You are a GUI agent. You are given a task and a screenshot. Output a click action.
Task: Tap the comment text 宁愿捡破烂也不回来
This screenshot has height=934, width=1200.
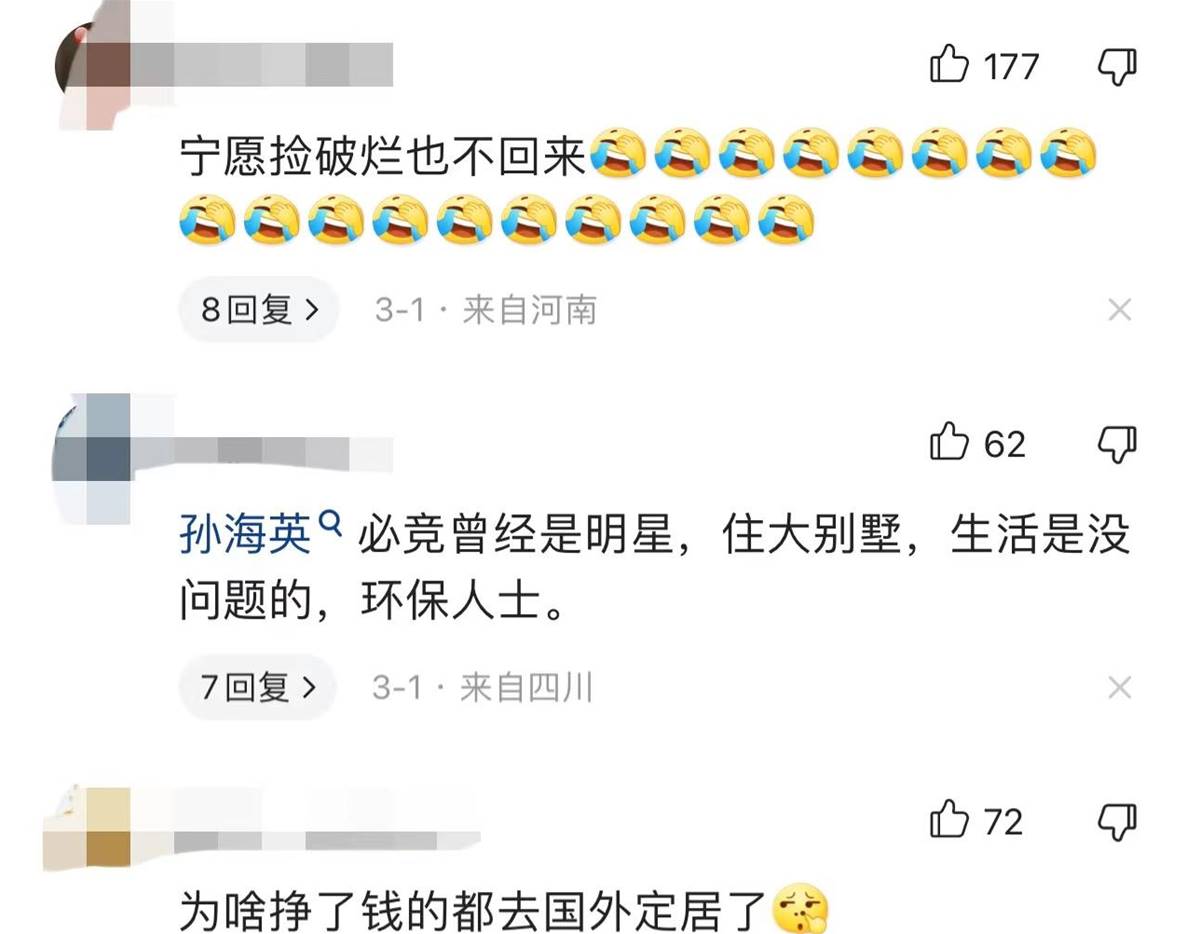(x=382, y=158)
